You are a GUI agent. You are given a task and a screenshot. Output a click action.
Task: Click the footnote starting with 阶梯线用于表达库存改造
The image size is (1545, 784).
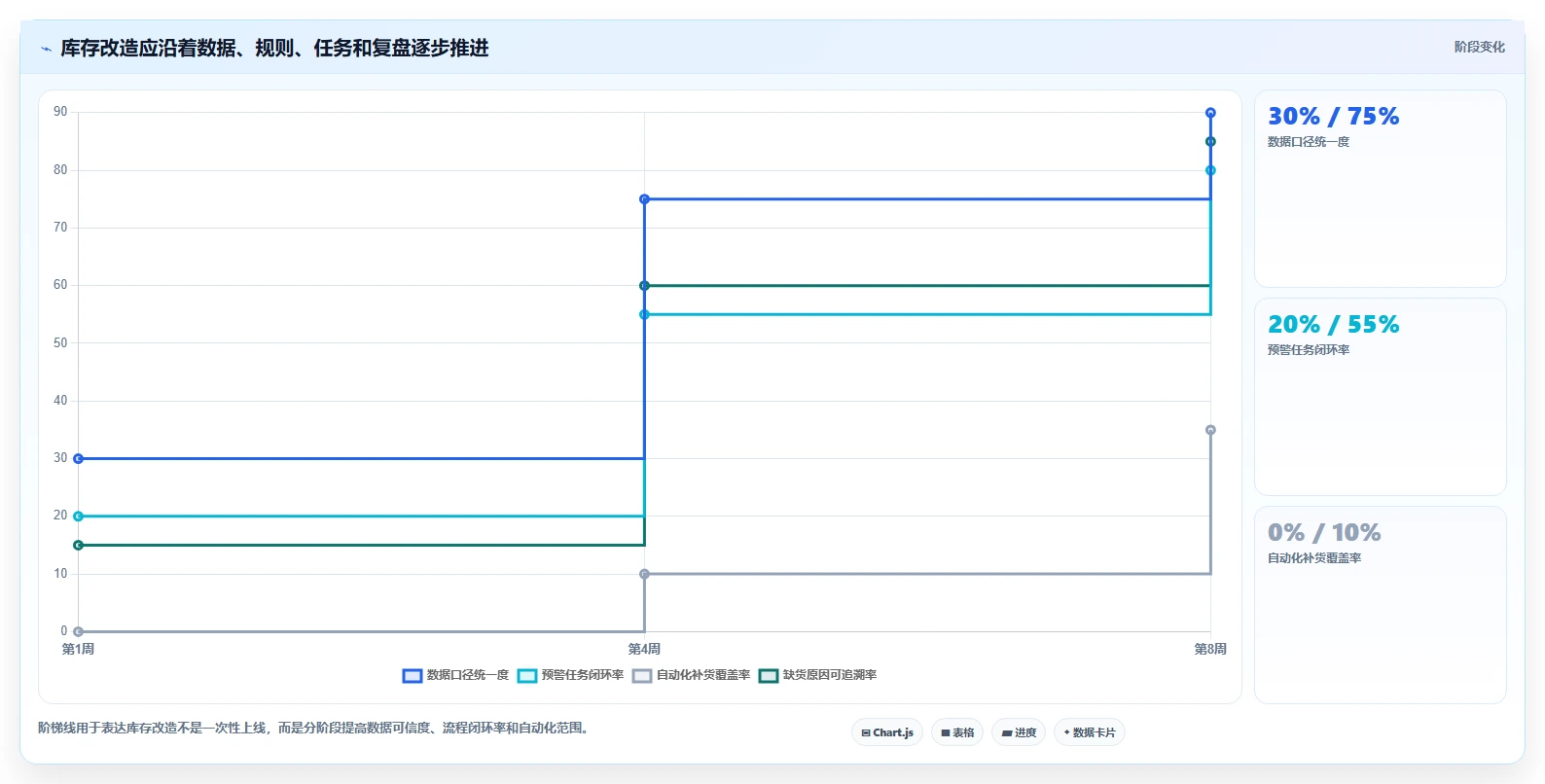click(x=315, y=728)
